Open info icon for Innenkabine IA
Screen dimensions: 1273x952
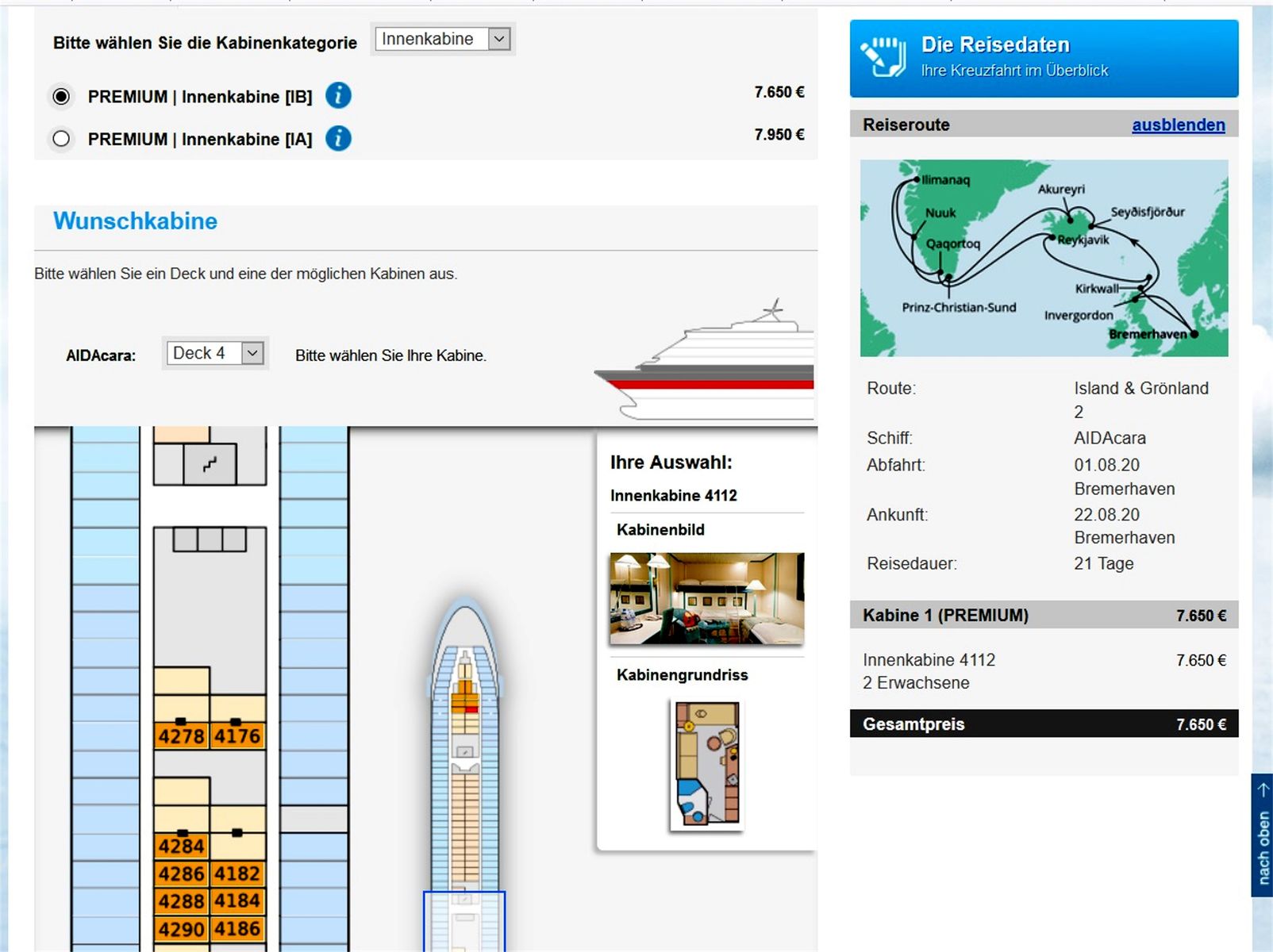click(338, 139)
